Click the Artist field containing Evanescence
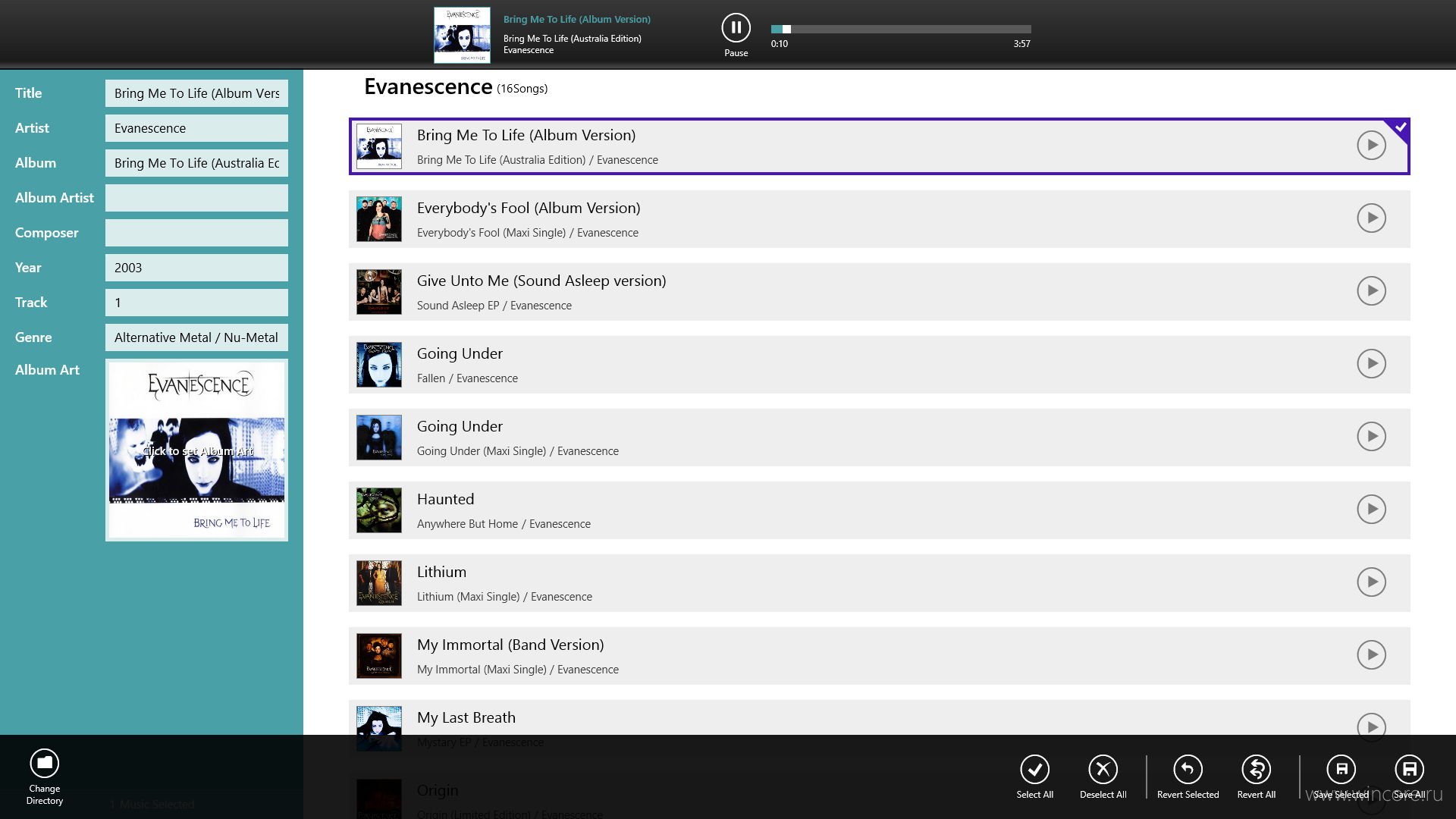 [x=196, y=128]
